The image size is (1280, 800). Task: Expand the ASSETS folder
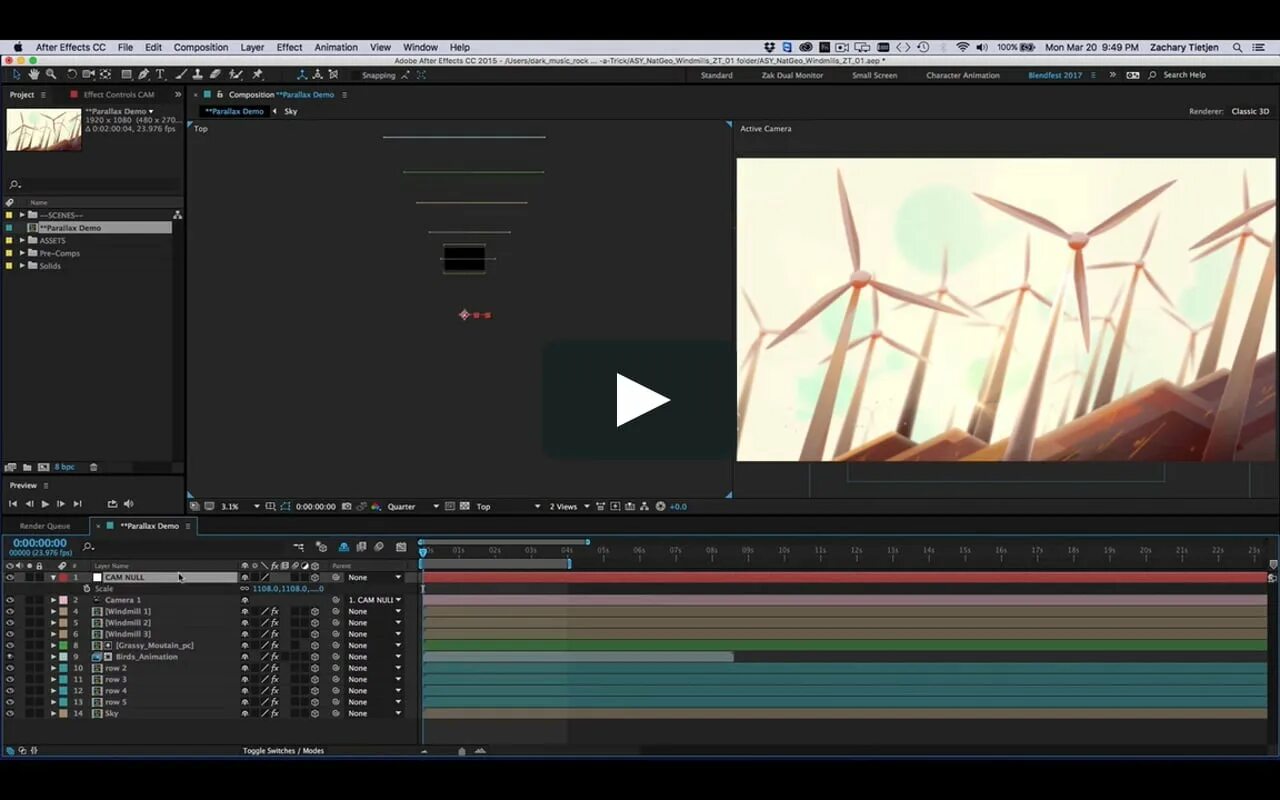tap(22, 240)
